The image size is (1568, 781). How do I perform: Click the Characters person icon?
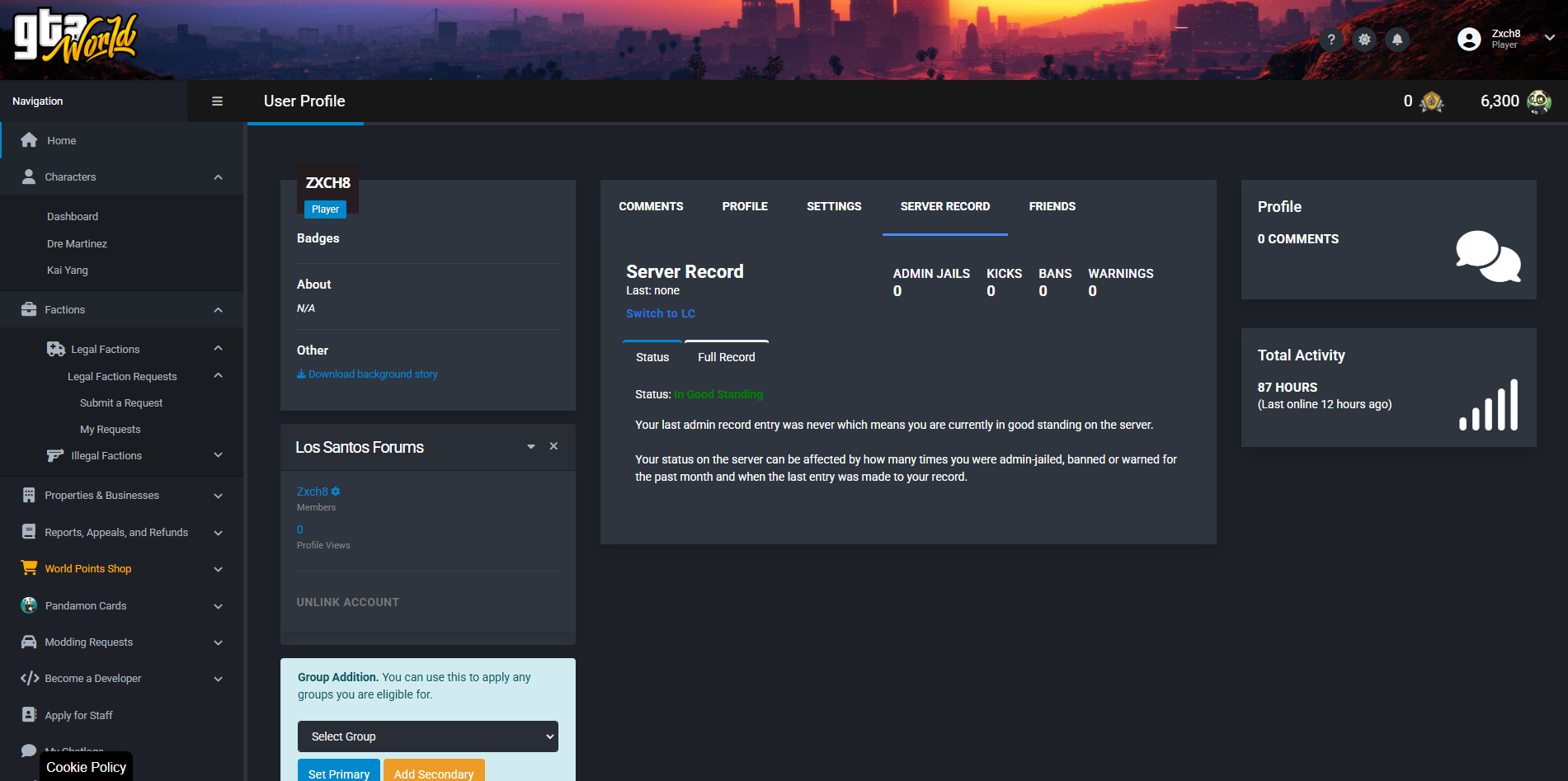click(x=29, y=176)
